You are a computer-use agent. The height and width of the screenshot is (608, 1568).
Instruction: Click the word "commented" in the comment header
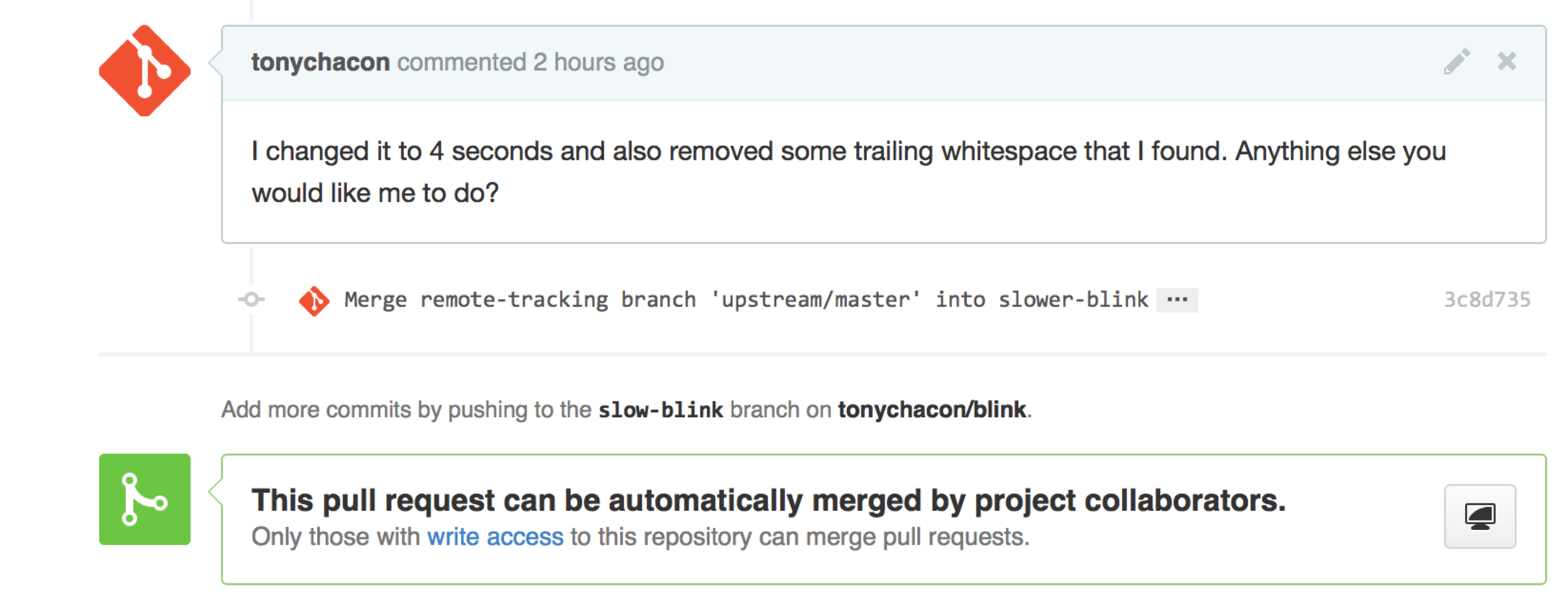pos(462,62)
